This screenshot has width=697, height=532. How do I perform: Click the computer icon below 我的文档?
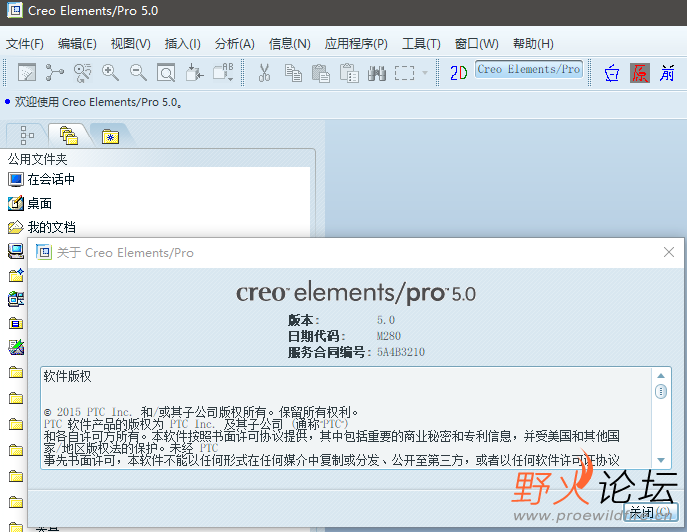coord(16,251)
